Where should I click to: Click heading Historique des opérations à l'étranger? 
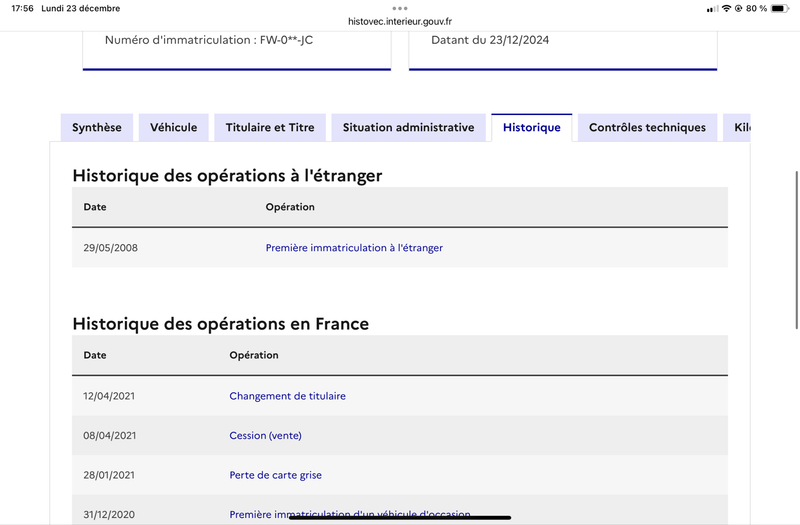coord(227,176)
